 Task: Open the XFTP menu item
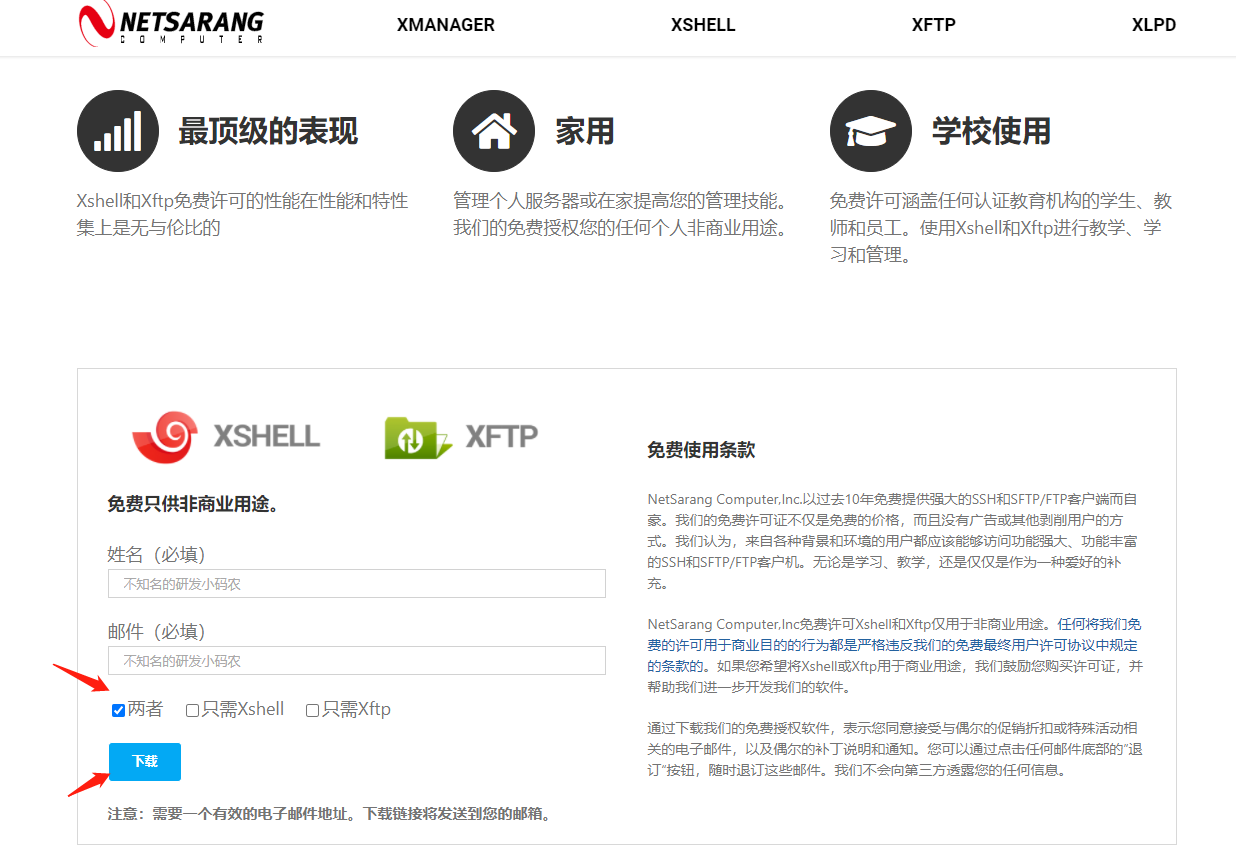tap(934, 25)
